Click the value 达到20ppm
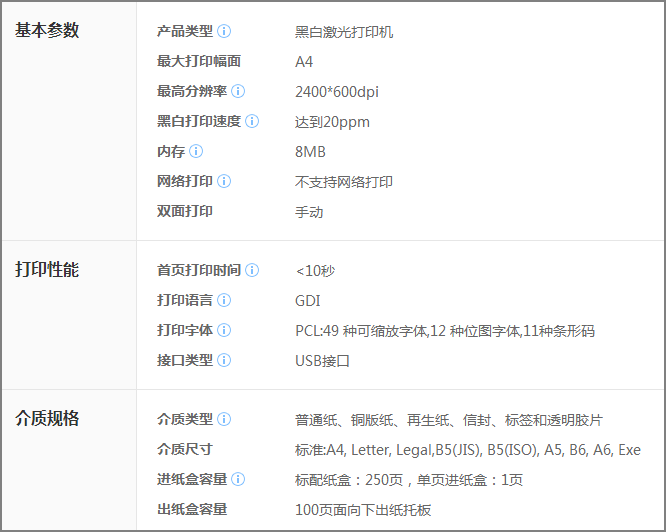The image size is (666, 532). tap(332, 122)
